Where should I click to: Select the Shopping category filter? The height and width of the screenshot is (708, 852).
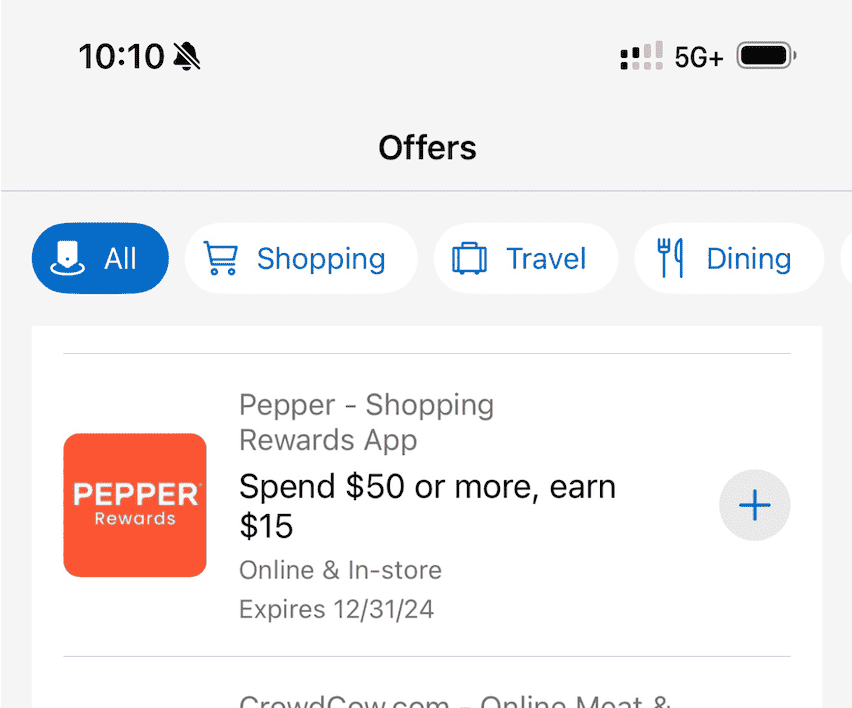coord(300,258)
